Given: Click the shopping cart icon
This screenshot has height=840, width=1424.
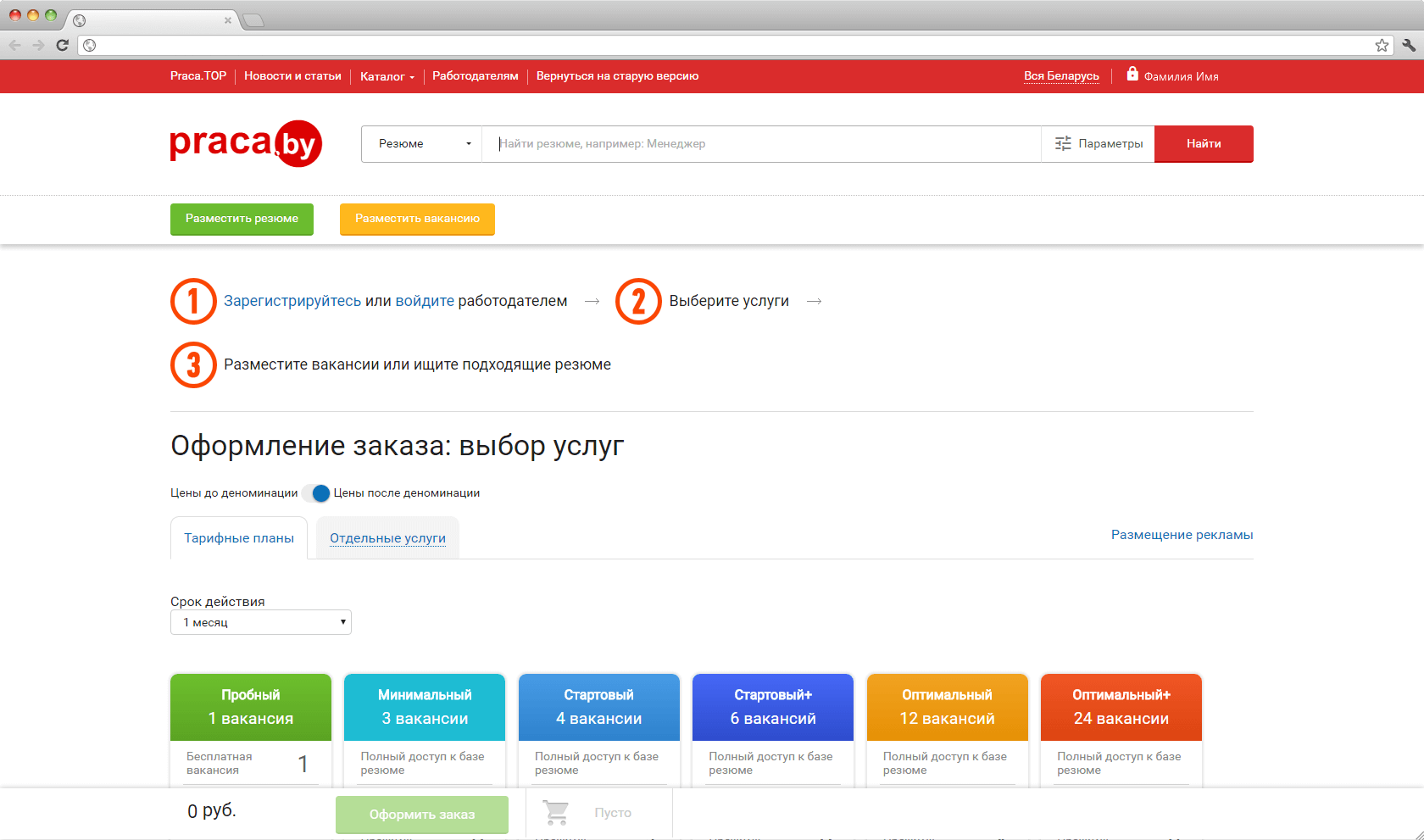Looking at the screenshot, I should pos(556,813).
